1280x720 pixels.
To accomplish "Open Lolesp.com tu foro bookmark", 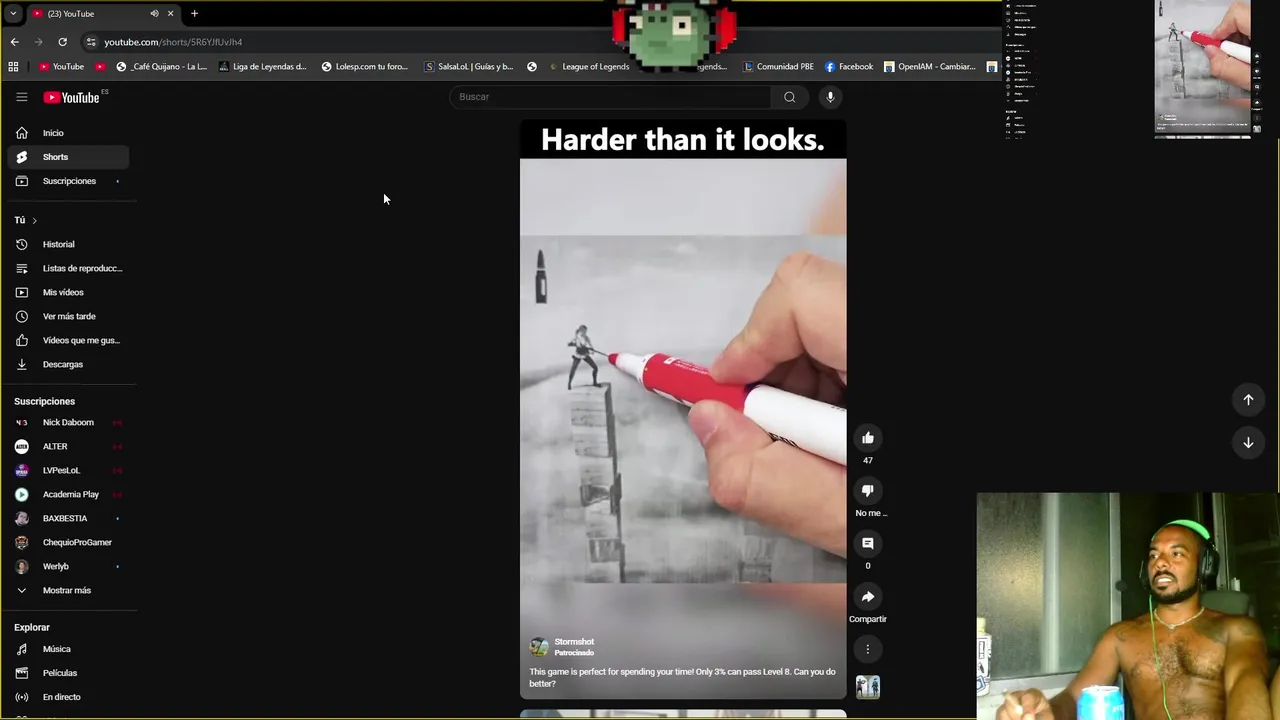I will click(x=364, y=67).
